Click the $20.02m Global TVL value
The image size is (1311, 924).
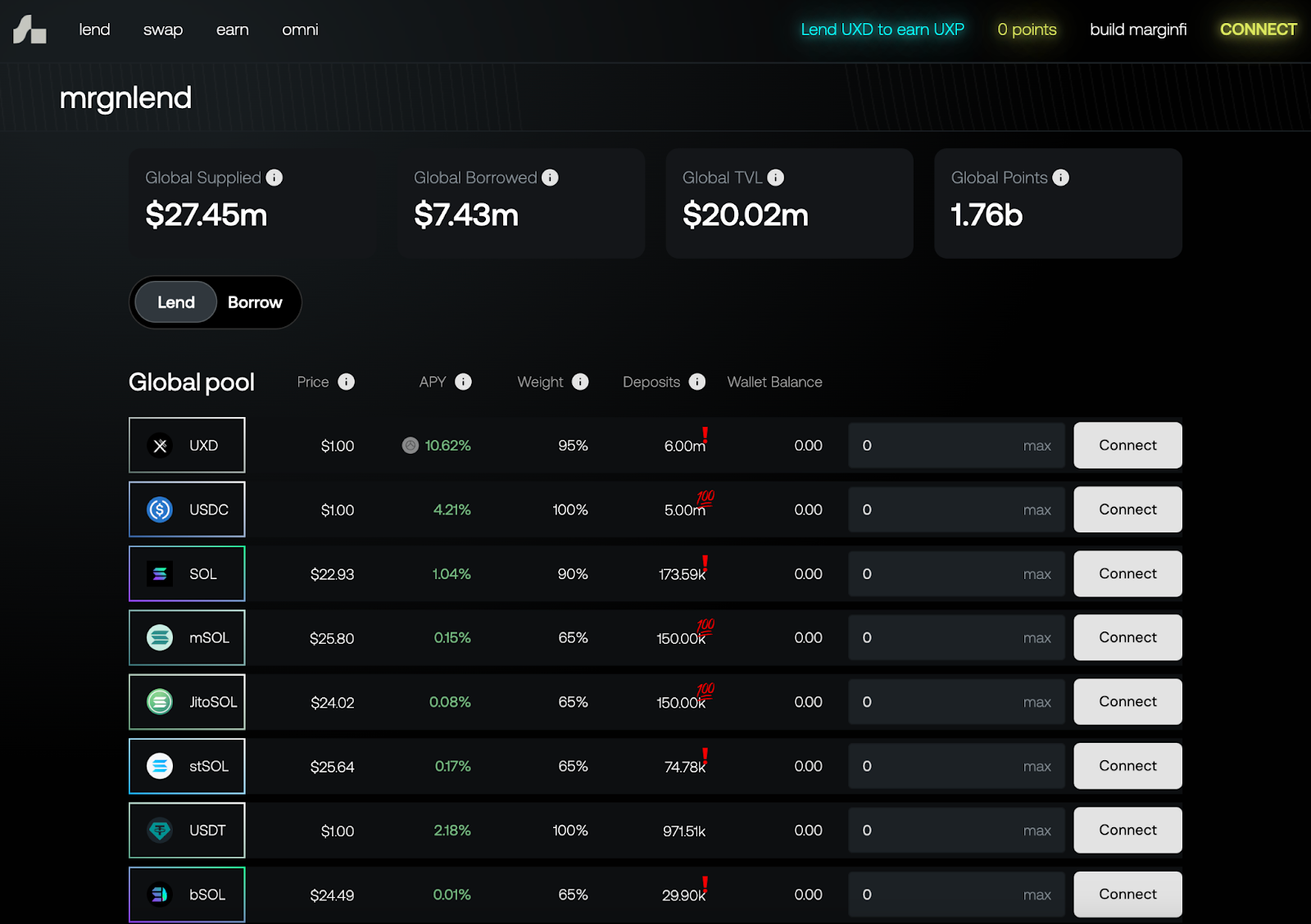746,215
